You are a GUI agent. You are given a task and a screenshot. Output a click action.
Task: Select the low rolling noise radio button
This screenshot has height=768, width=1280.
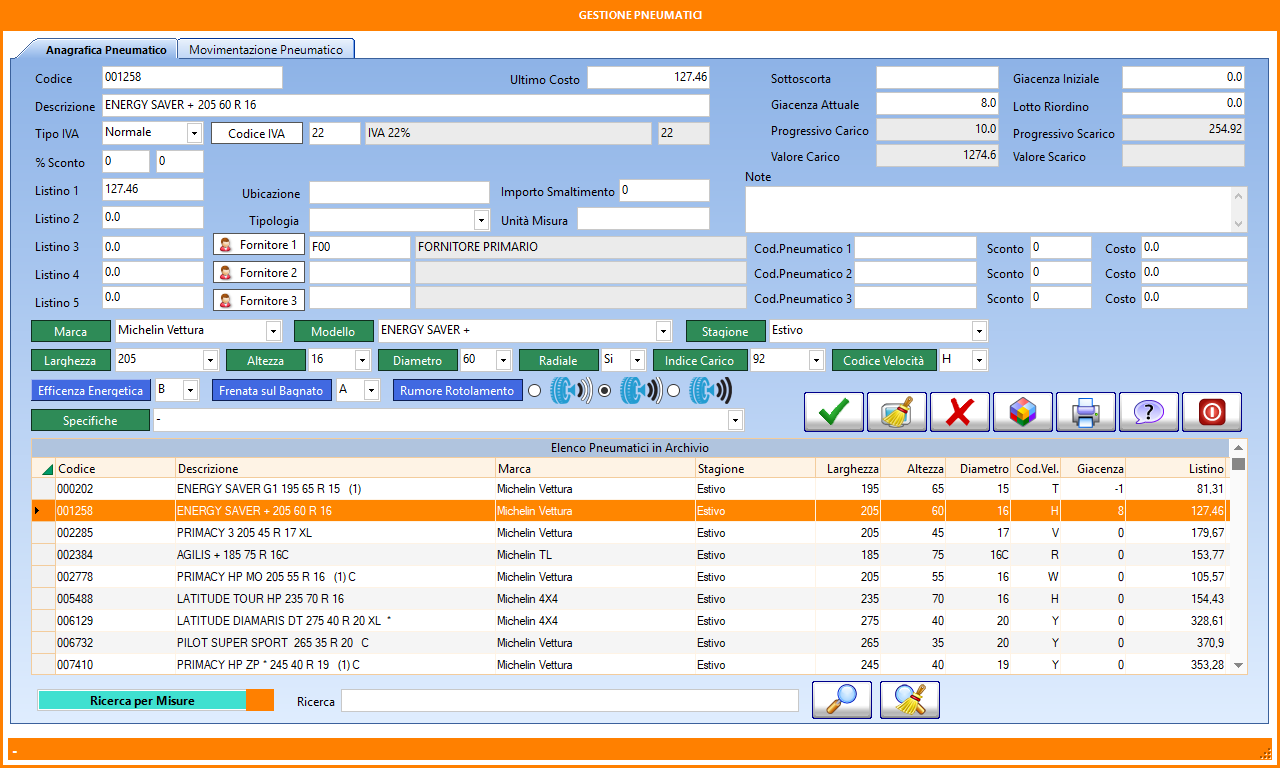[x=534, y=391]
